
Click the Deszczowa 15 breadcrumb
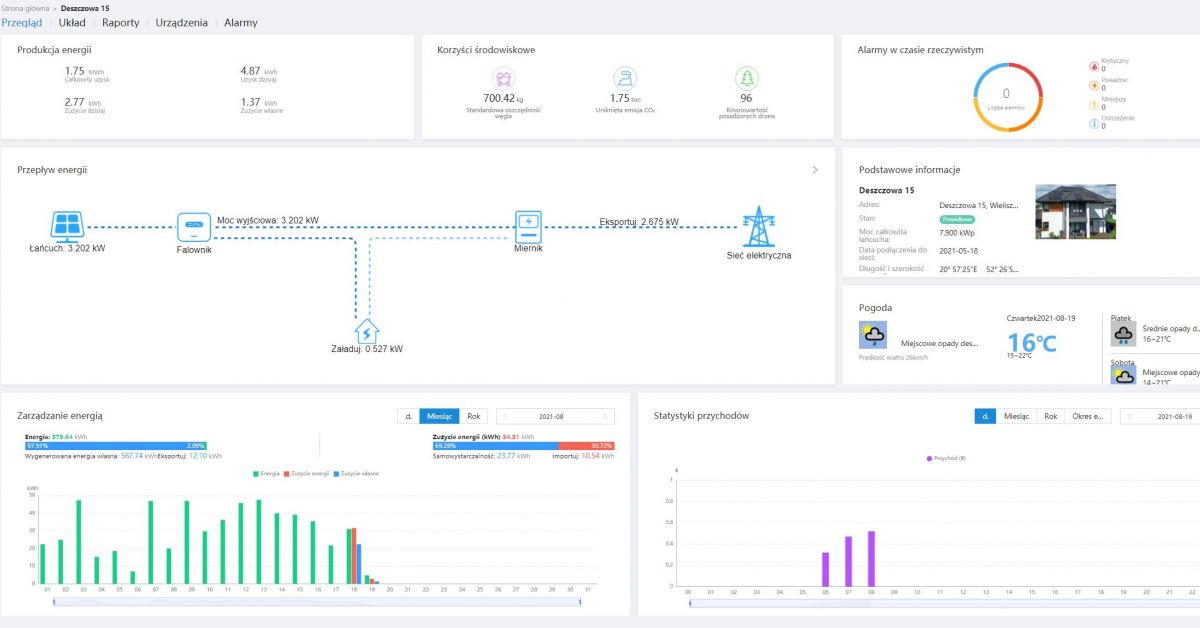pos(86,7)
